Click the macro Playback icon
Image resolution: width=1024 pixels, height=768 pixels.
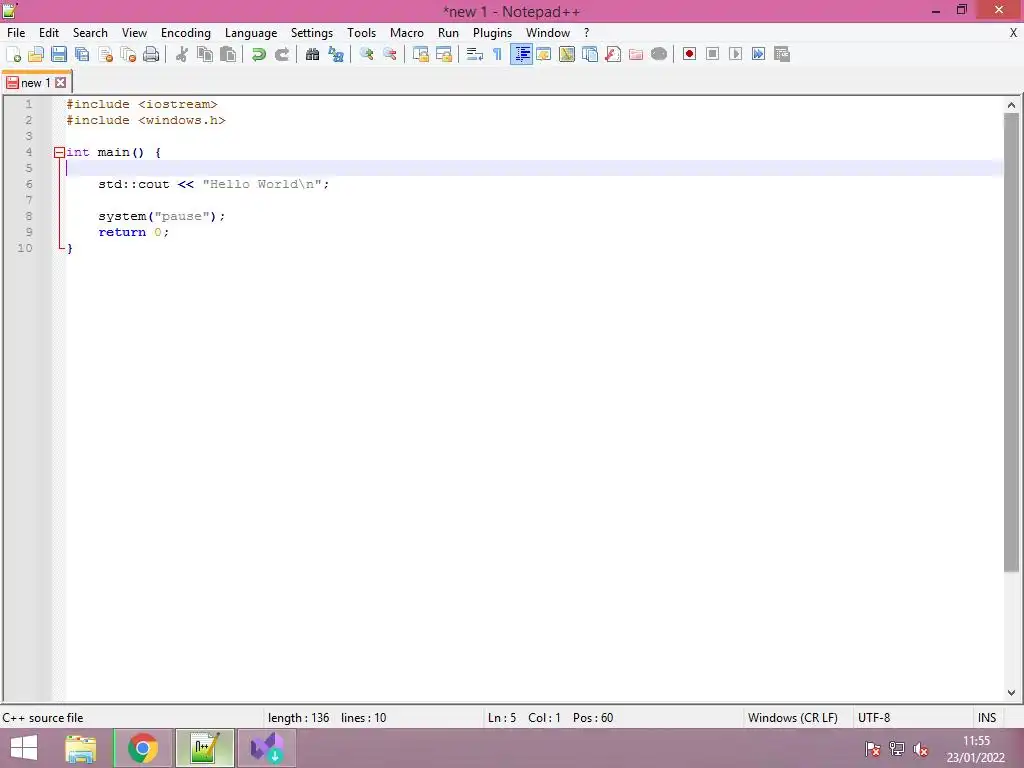(735, 54)
